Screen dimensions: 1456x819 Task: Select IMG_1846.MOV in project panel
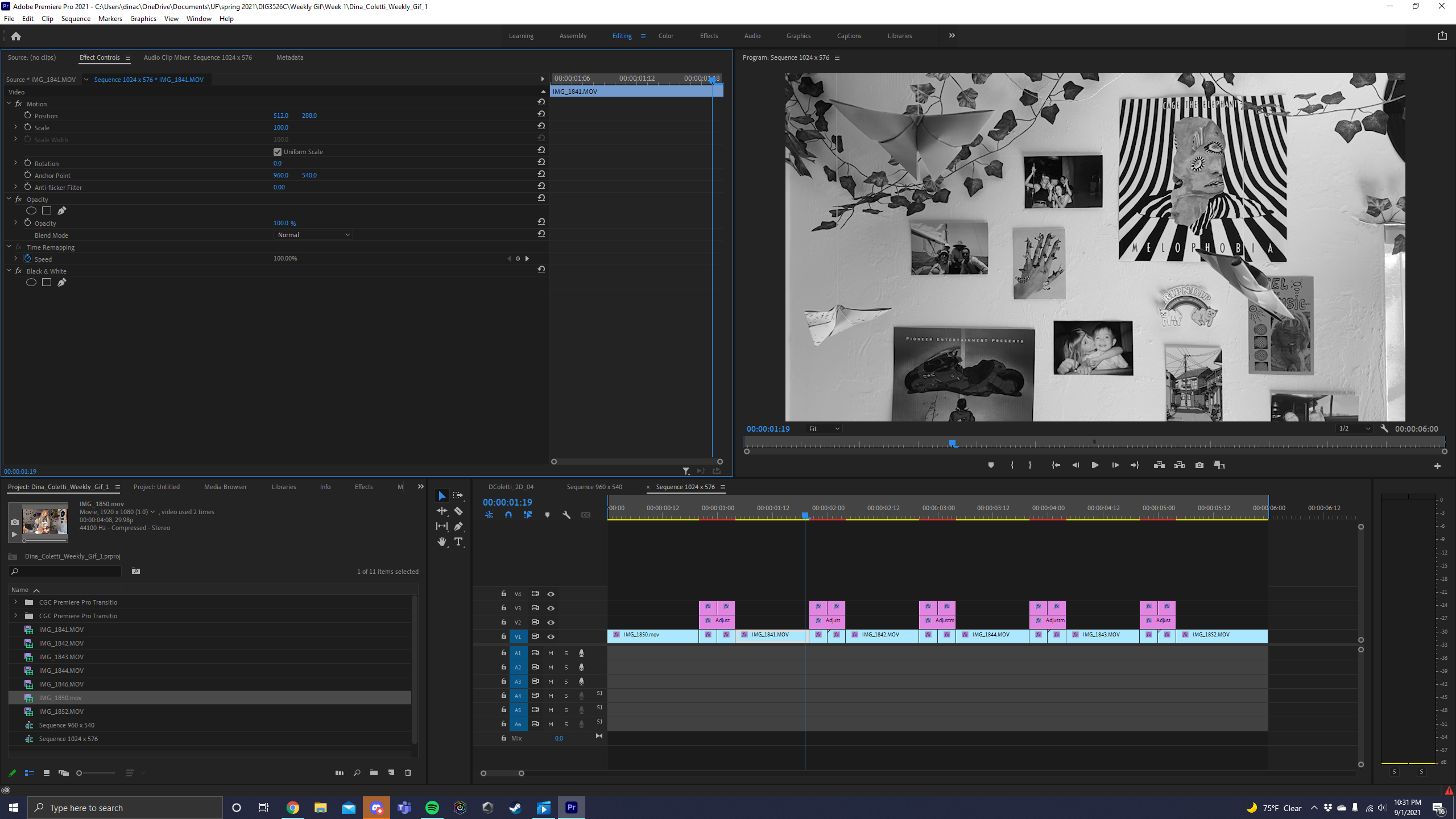61,684
